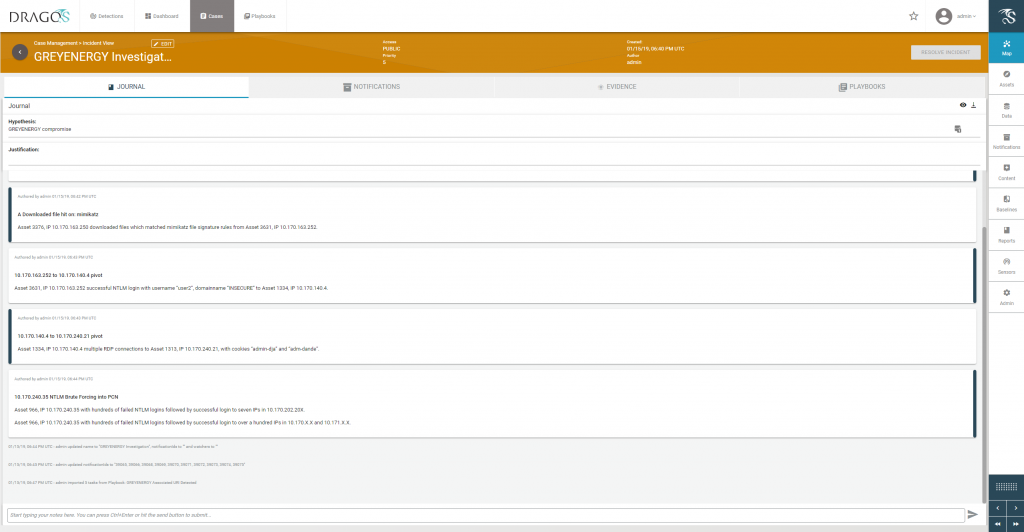This screenshot has height=532, width=1024.
Task: Click the rewind double-arrow in the sidebar bottom
Action: pyautogui.click(x=997, y=524)
